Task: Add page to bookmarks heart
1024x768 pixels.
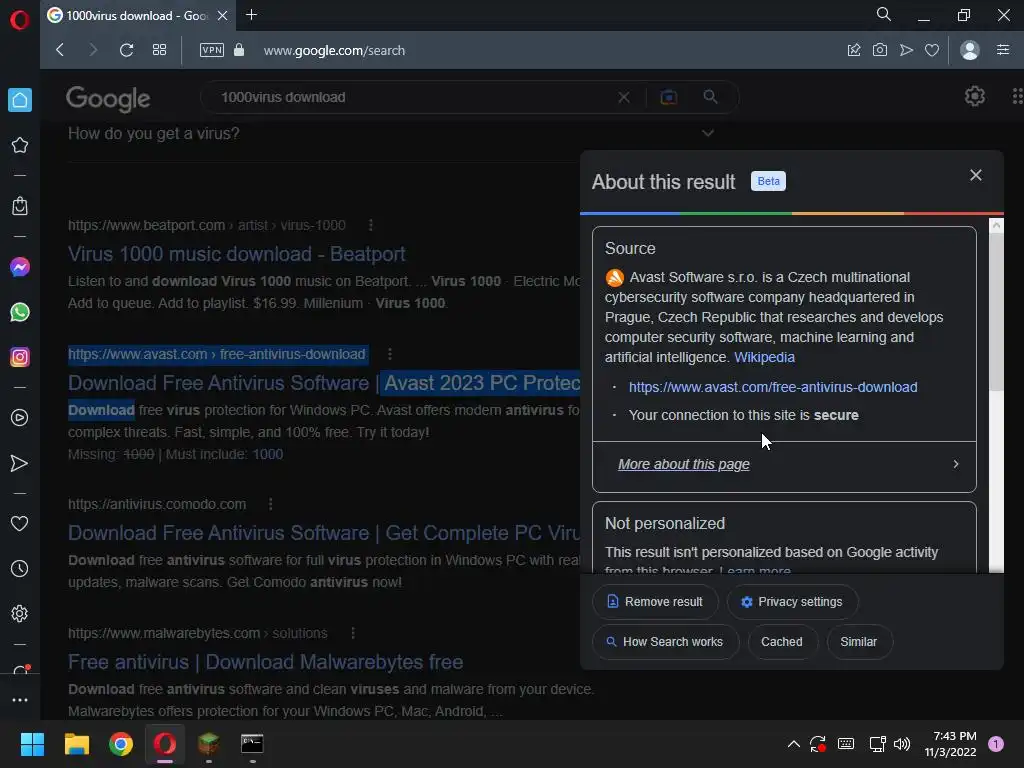Action: tap(932, 50)
